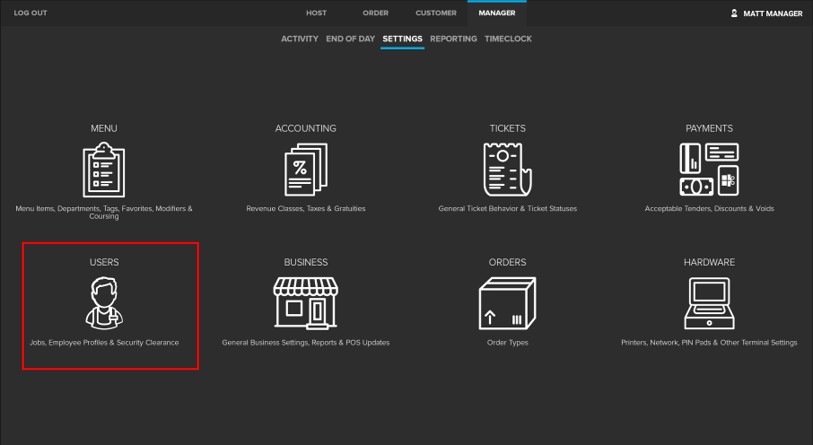
Task: Switch to Activity sub-tab
Action: tap(299, 39)
